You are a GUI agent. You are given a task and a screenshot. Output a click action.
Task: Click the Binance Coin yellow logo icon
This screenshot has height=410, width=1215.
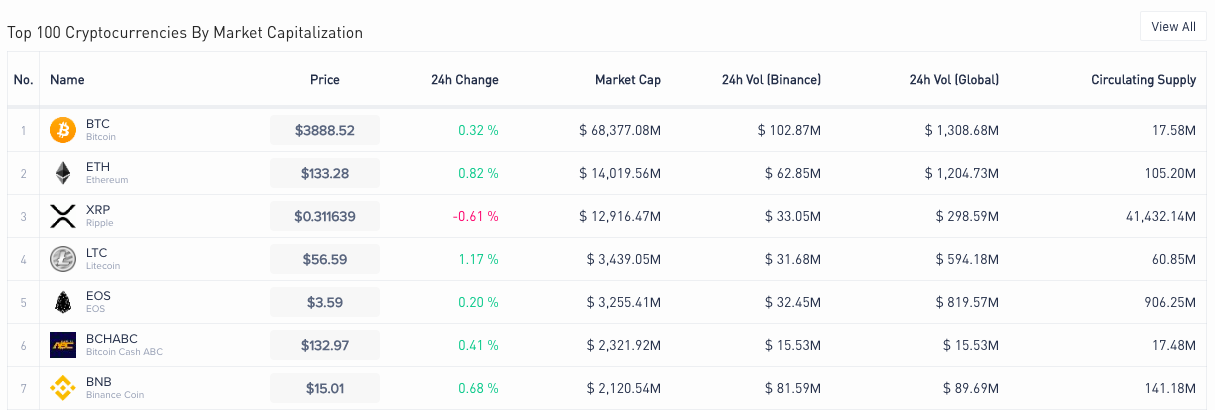tap(63, 388)
